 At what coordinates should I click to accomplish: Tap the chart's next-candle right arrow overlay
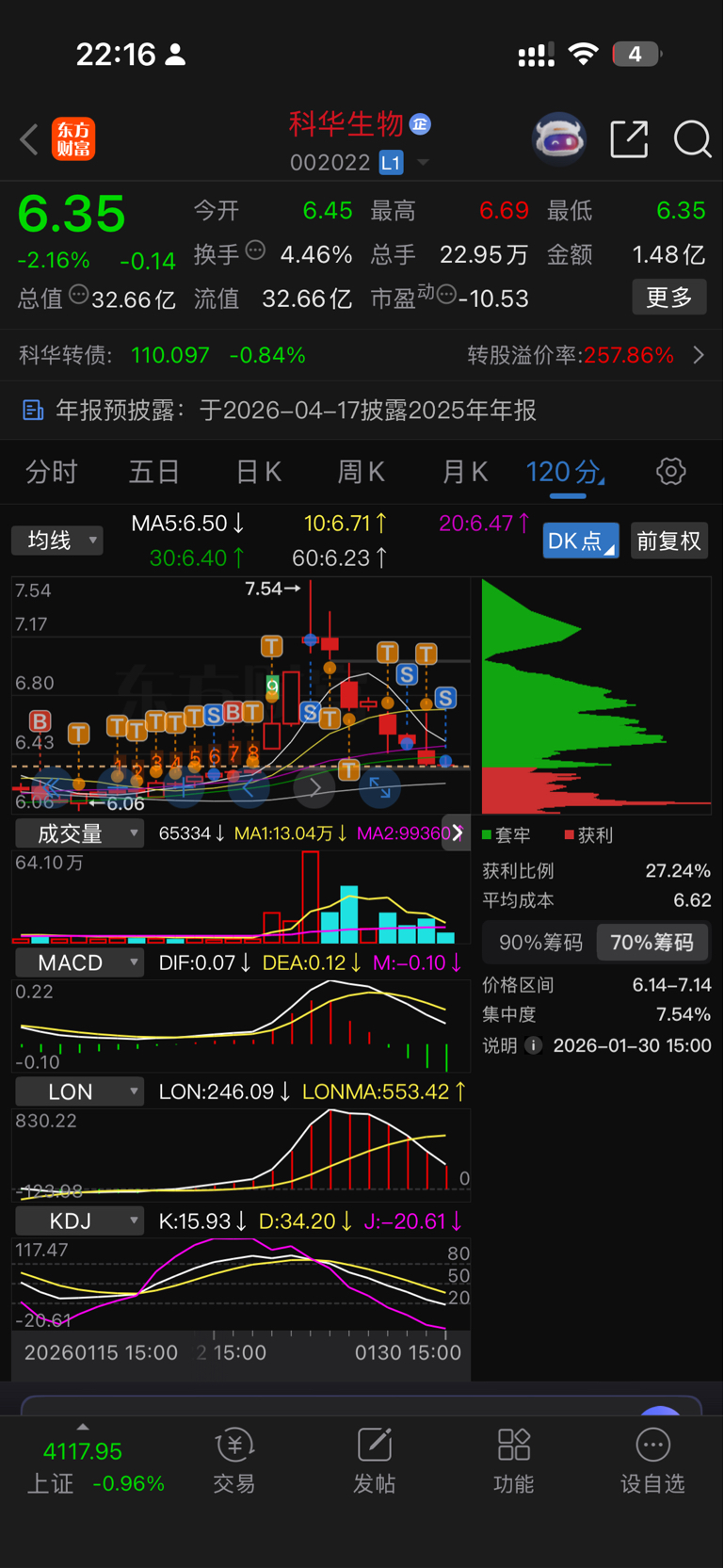314,786
